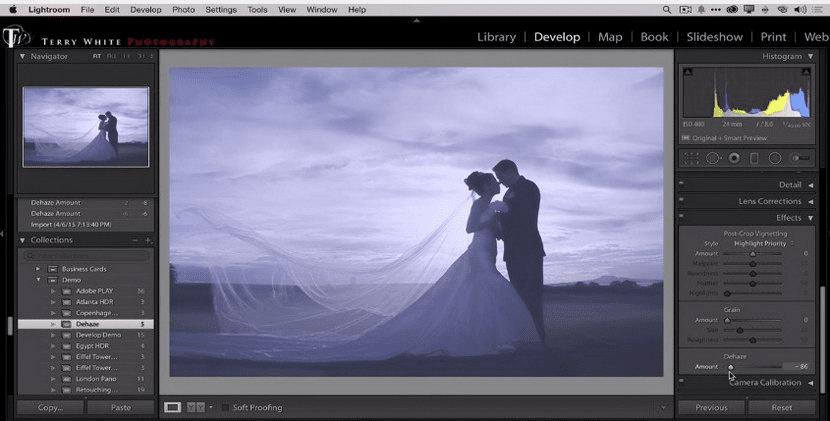The image size is (830, 421).
Task: Click the Dehaze Amount value field
Action: pyautogui.click(x=799, y=366)
